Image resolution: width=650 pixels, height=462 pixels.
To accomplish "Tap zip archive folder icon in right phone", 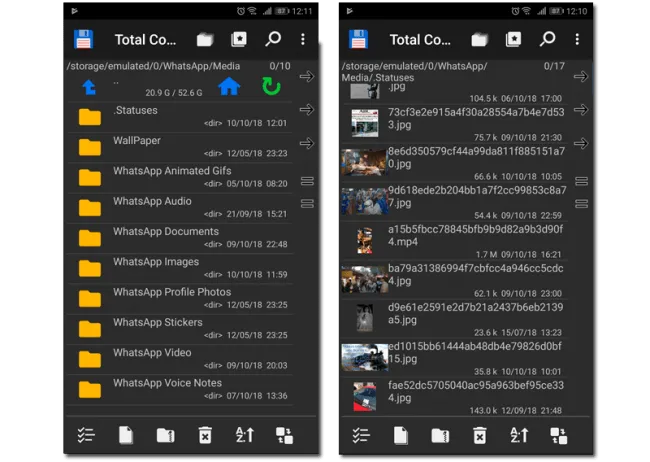I will click(x=440, y=435).
